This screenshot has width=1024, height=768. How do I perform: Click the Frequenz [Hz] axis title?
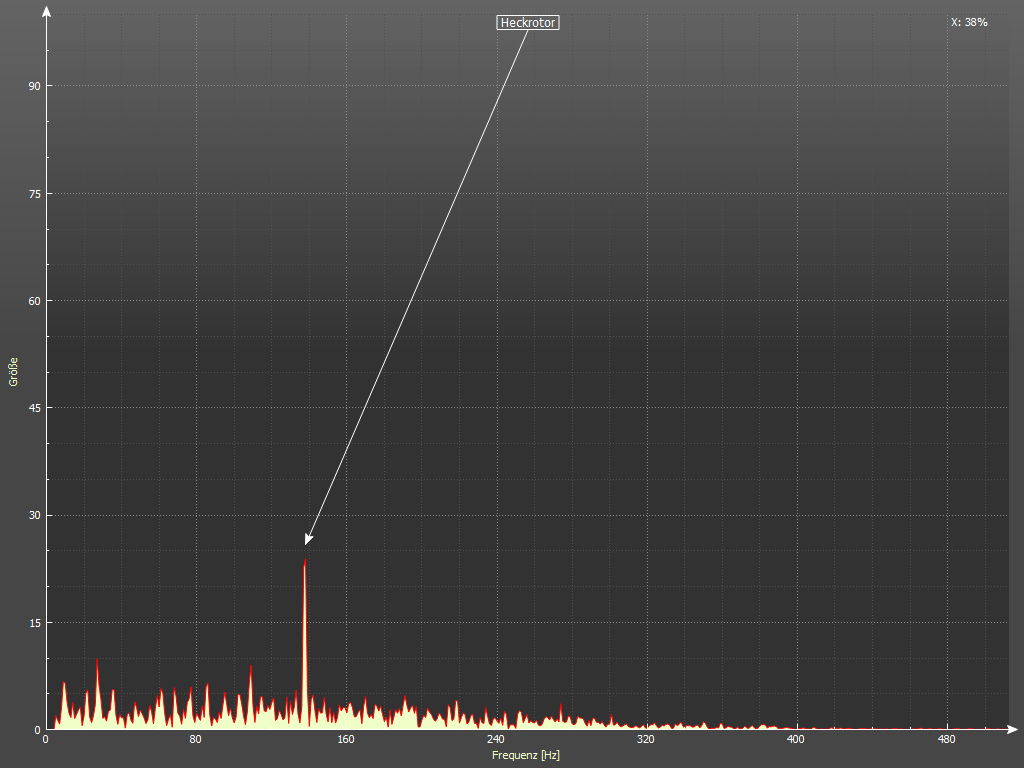(526, 755)
